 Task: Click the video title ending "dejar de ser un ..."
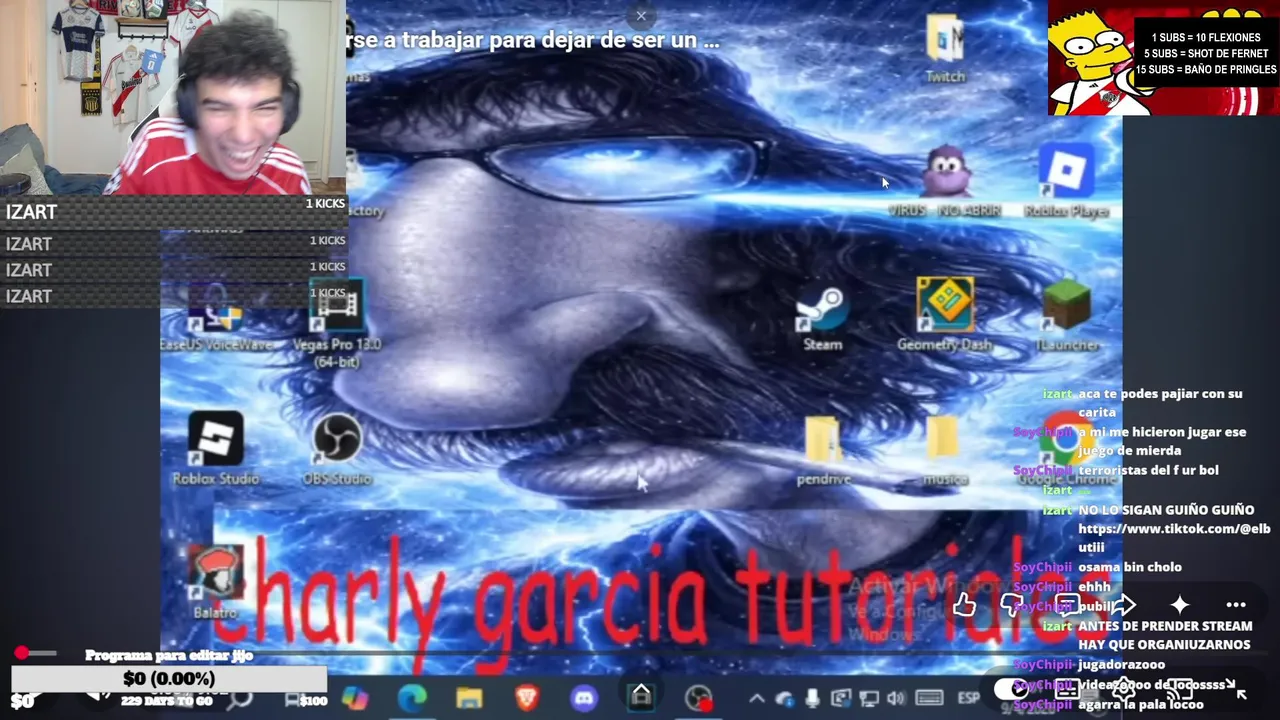point(533,41)
